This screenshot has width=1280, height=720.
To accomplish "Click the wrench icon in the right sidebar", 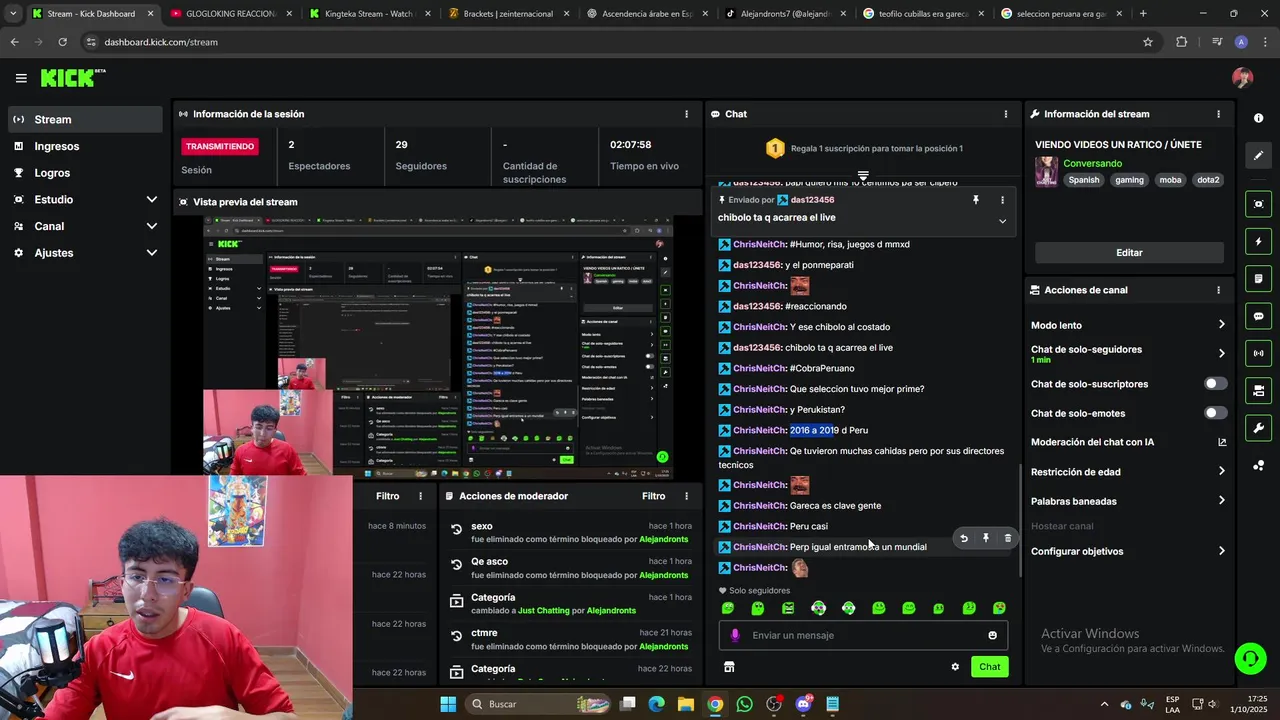I will coord(1258,428).
